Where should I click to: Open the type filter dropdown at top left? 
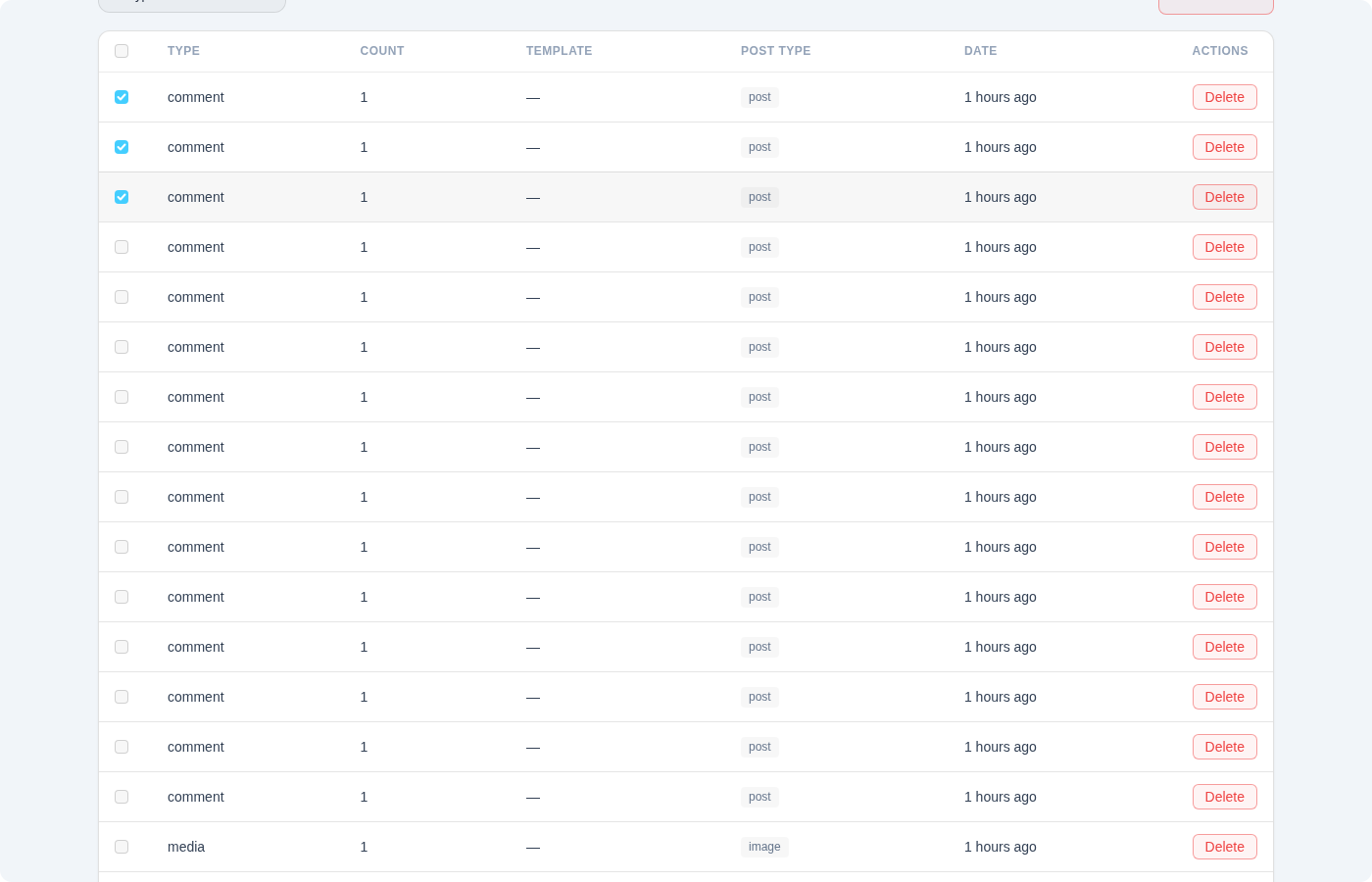pyautogui.click(x=191, y=5)
